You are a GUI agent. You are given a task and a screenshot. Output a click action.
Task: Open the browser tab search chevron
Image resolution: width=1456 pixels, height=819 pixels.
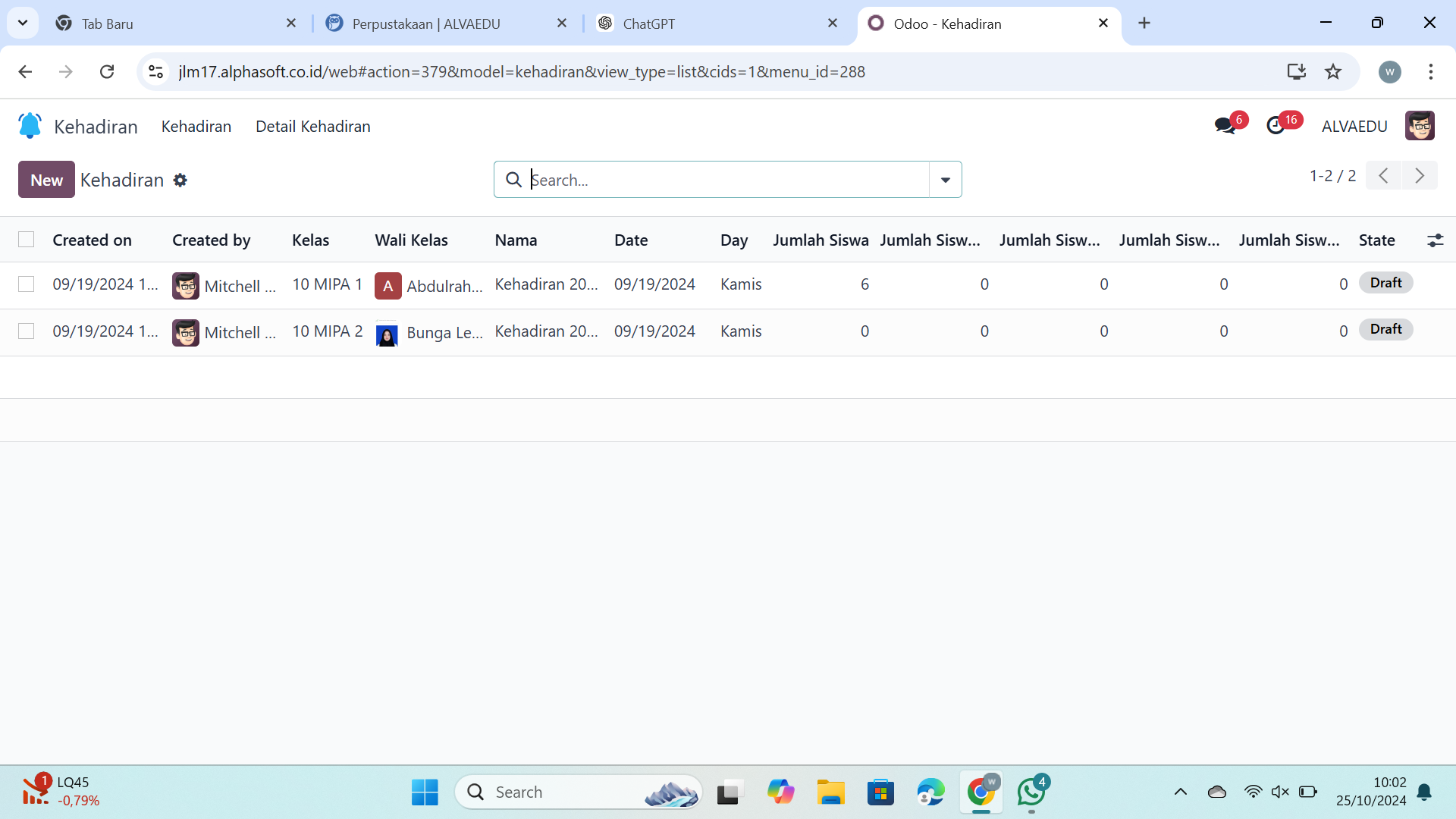[x=23, y=23]
